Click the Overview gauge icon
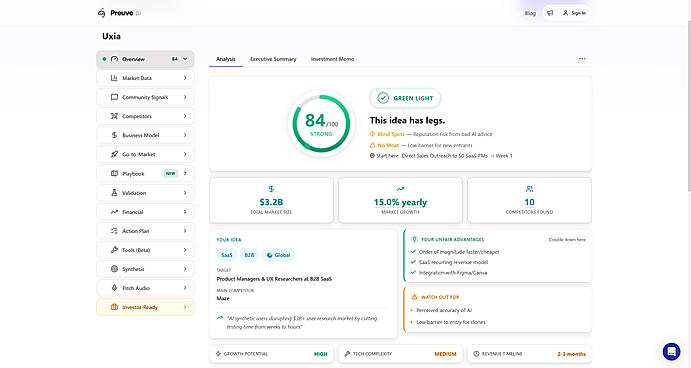691x368 pixels. click(115, 59)
